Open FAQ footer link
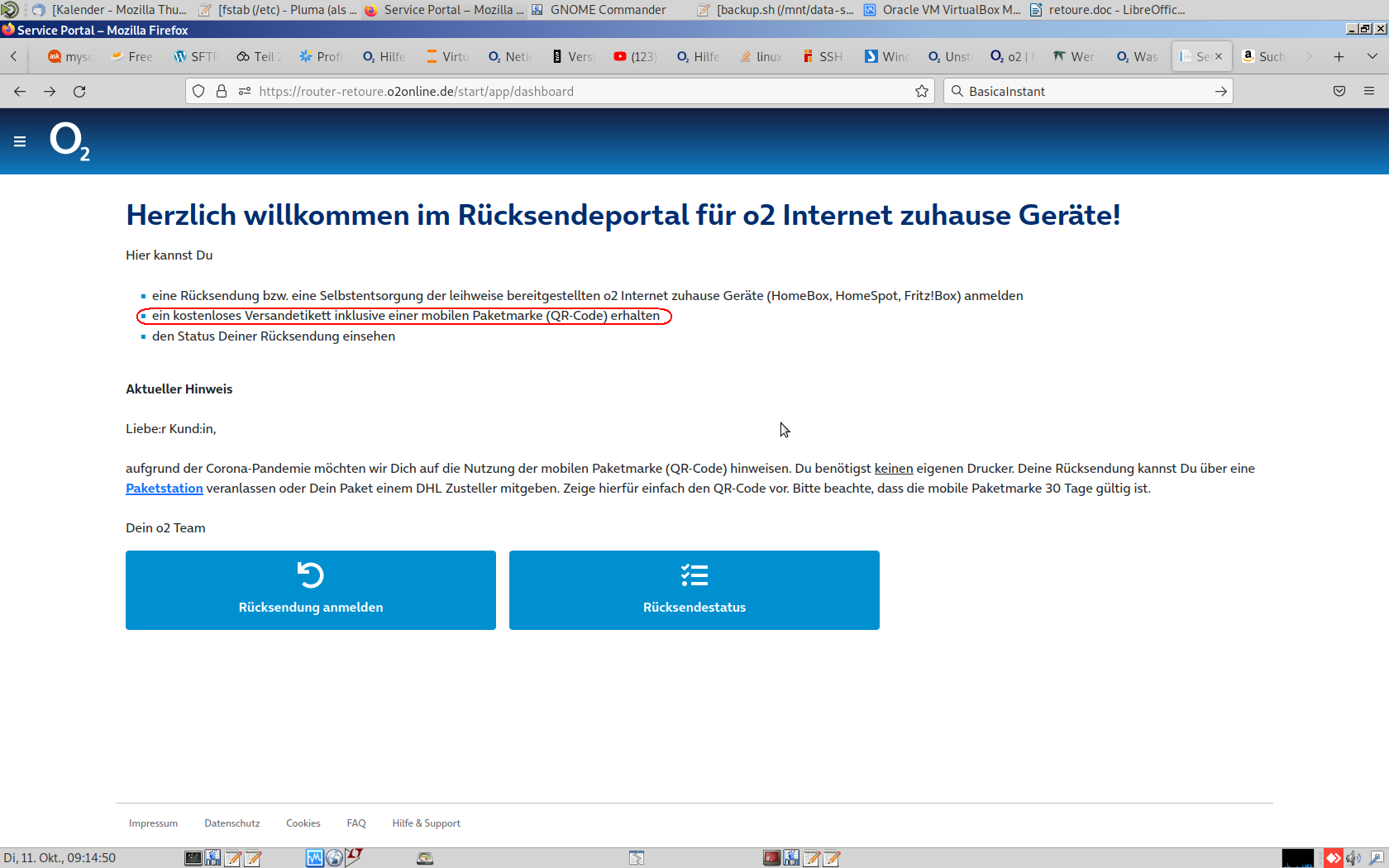The height and width of the screenshot is (868, 1389). pos(356,823)
